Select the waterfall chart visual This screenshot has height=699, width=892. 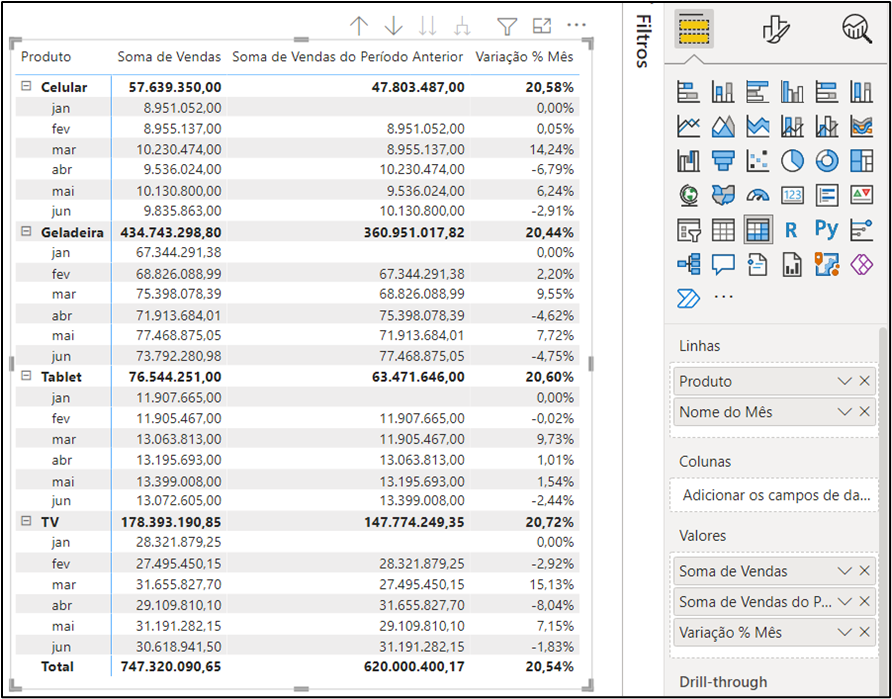coord(688,162)
